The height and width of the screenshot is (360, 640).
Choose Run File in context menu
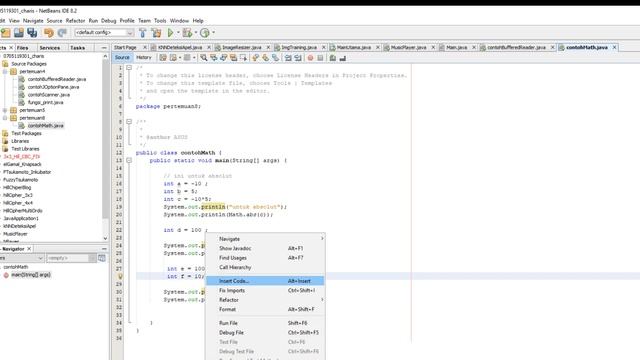coord(265,323)
